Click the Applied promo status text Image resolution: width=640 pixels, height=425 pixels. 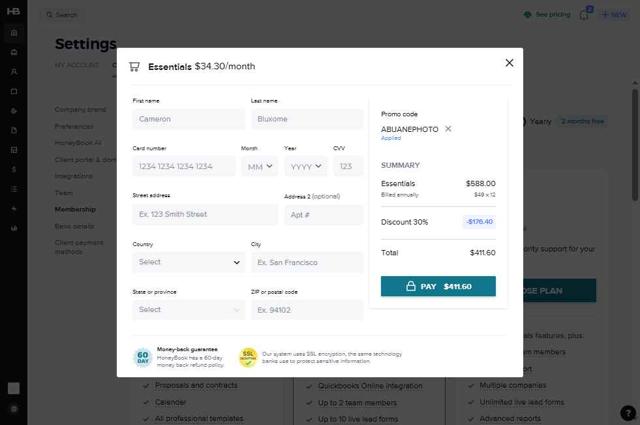coord(391,138)
